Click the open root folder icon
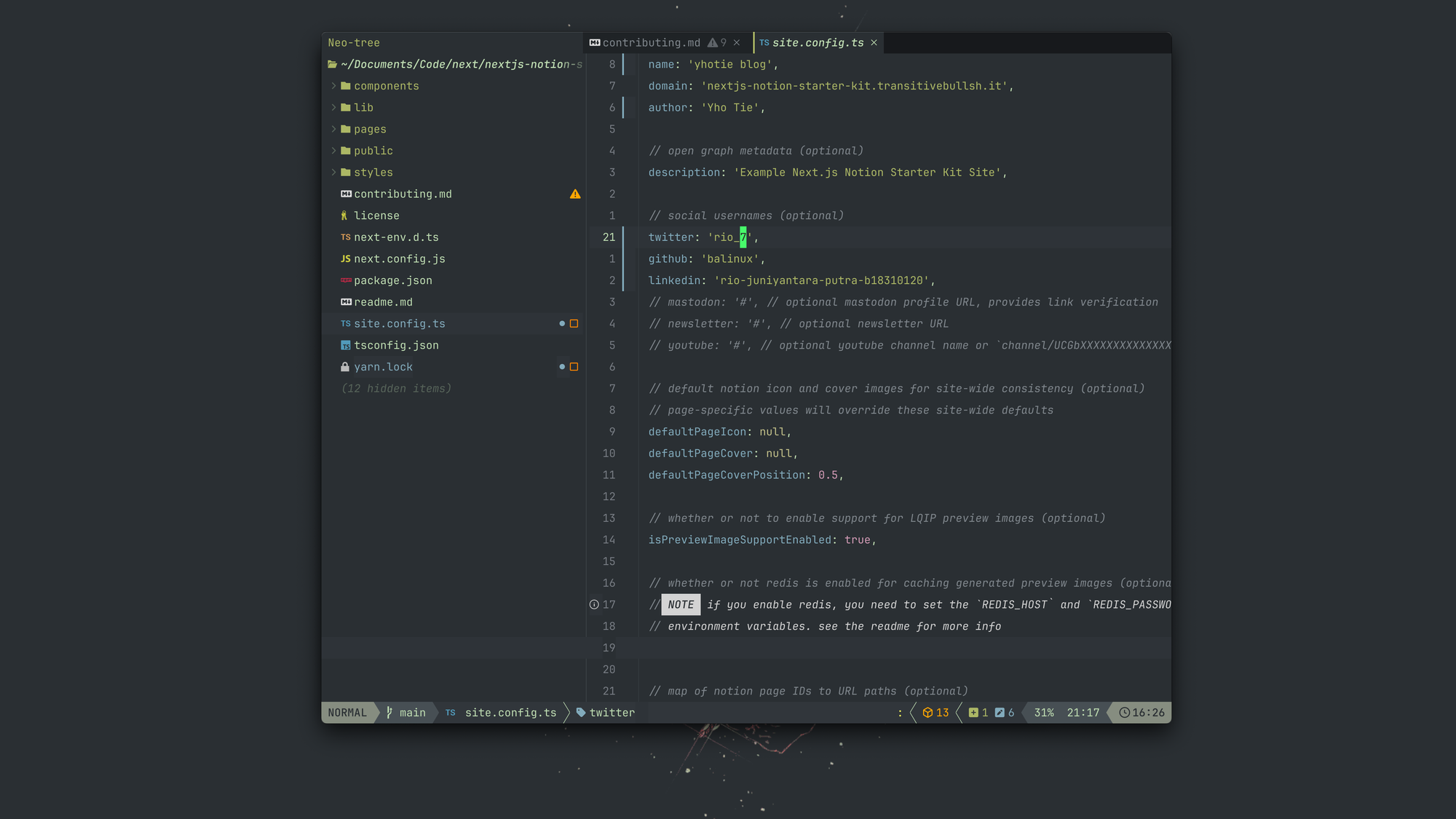This screenshot has height=819, width=1456. (333, 64)
